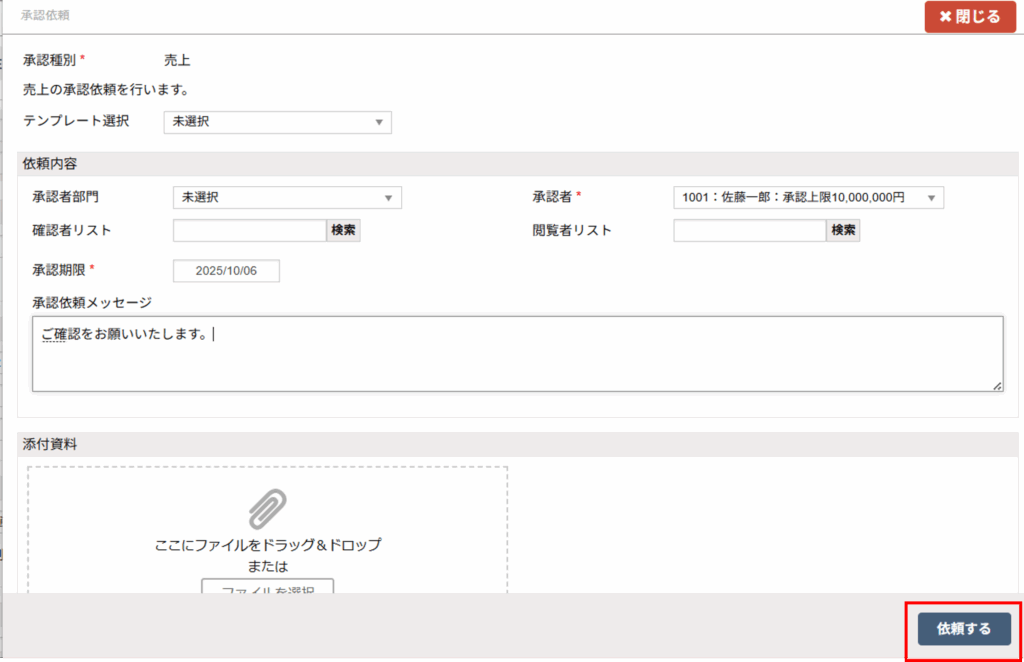Grab the message textarea resize handle
The height and width of the screenshot is (662, 1024).
(x=997, y=385)
